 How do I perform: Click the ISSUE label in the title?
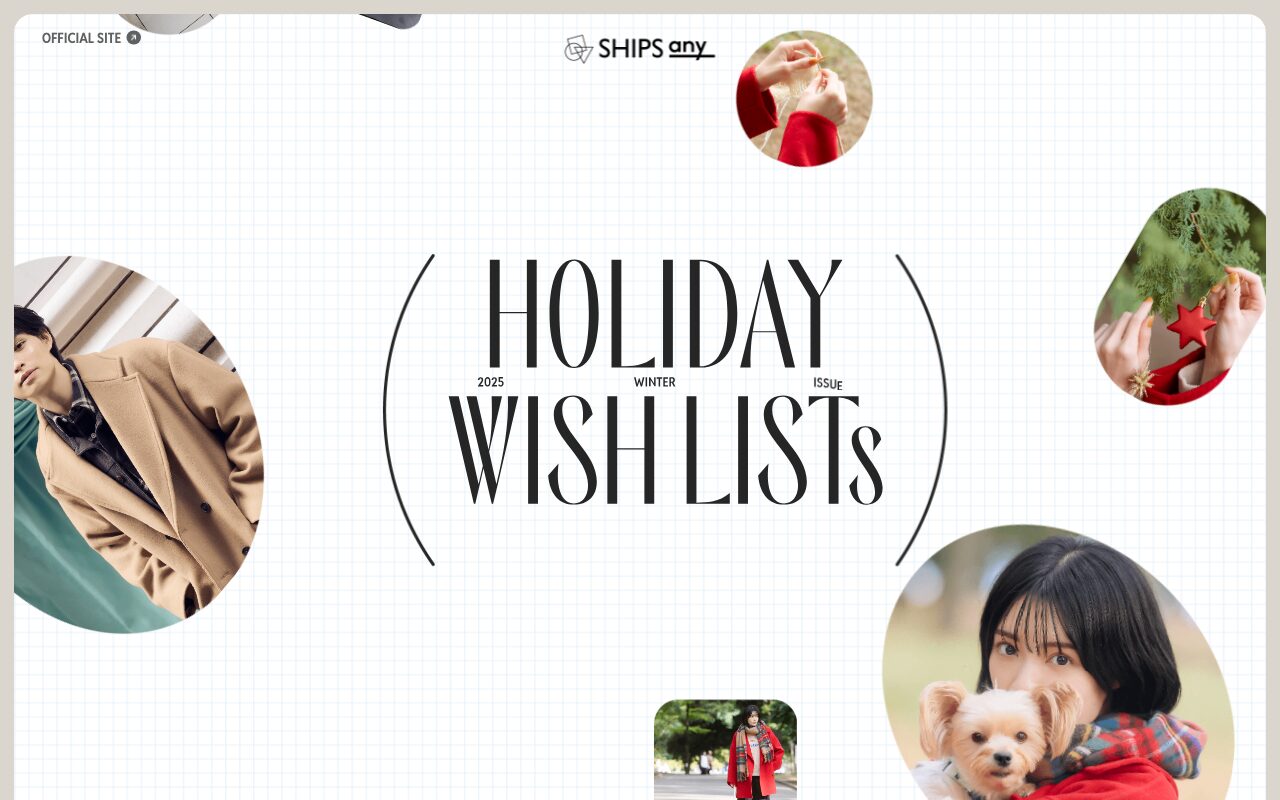[828, 384]
